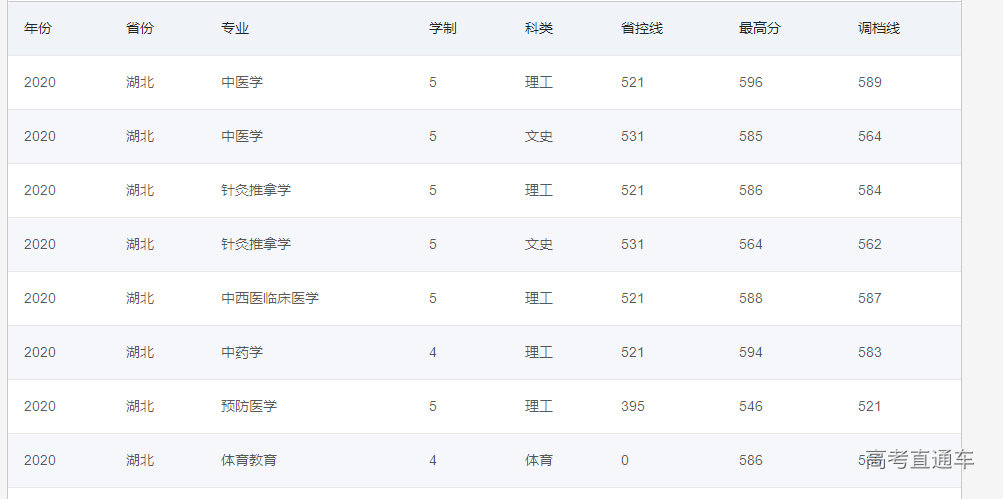
Task: Click the highest score value 546
Action: click(x=751, y=406)
